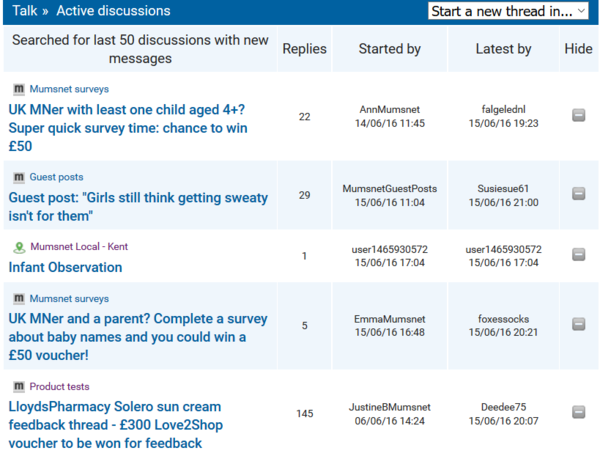The image size is (600, 456).
Task: Open the Guest posts topic
Action: 56,177
